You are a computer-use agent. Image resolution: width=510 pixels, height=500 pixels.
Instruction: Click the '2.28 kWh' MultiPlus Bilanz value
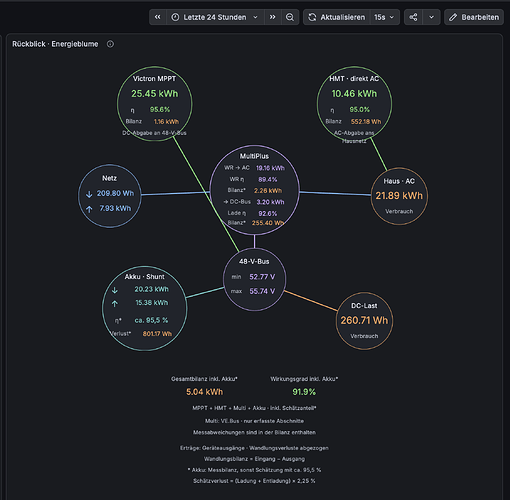268,191
